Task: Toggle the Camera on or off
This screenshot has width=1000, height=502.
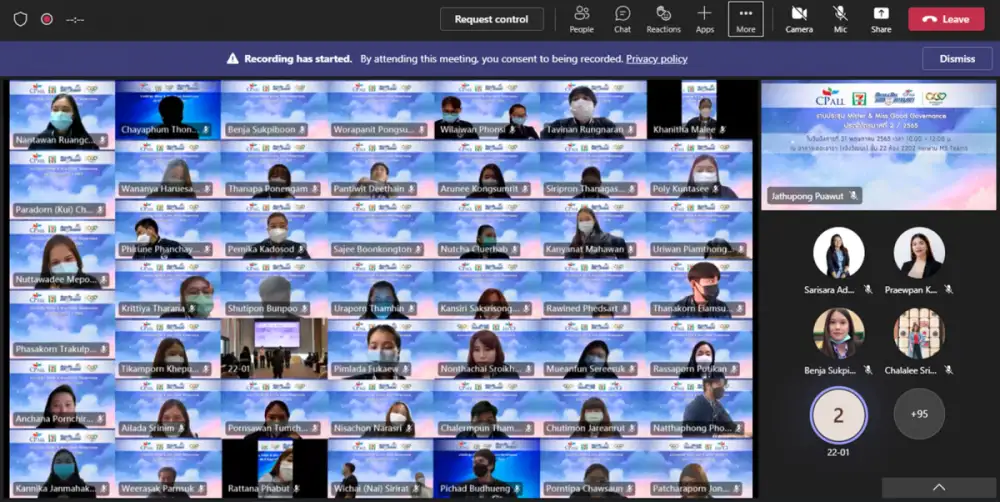Action: [799, 19]
